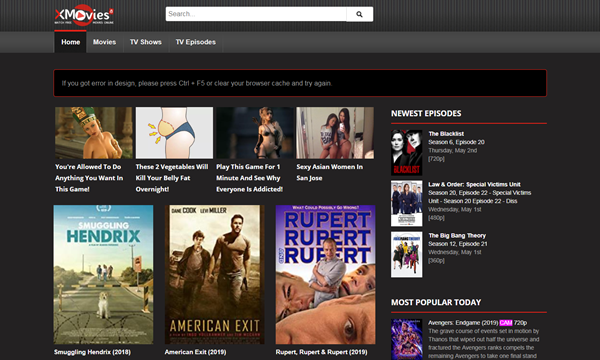Click the magnifier search button
This screenshot has width=600, height=360.
(359, 14)
